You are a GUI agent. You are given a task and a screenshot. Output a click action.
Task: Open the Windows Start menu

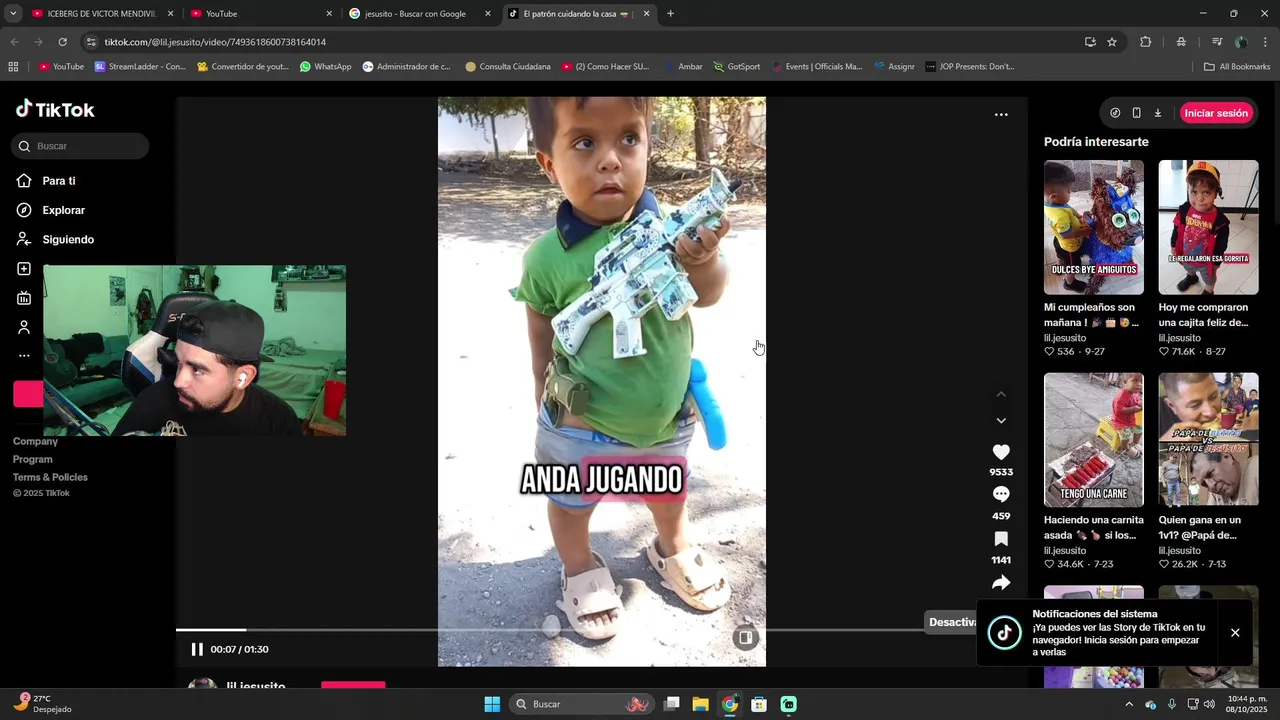coord(492,704)
